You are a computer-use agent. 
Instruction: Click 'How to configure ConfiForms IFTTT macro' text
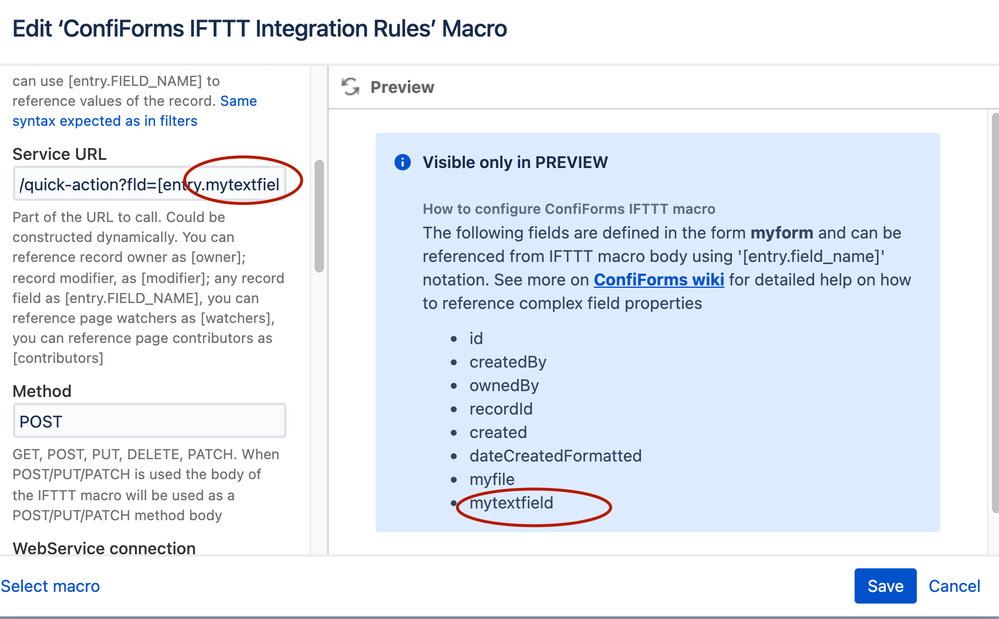tap(569, 209)
